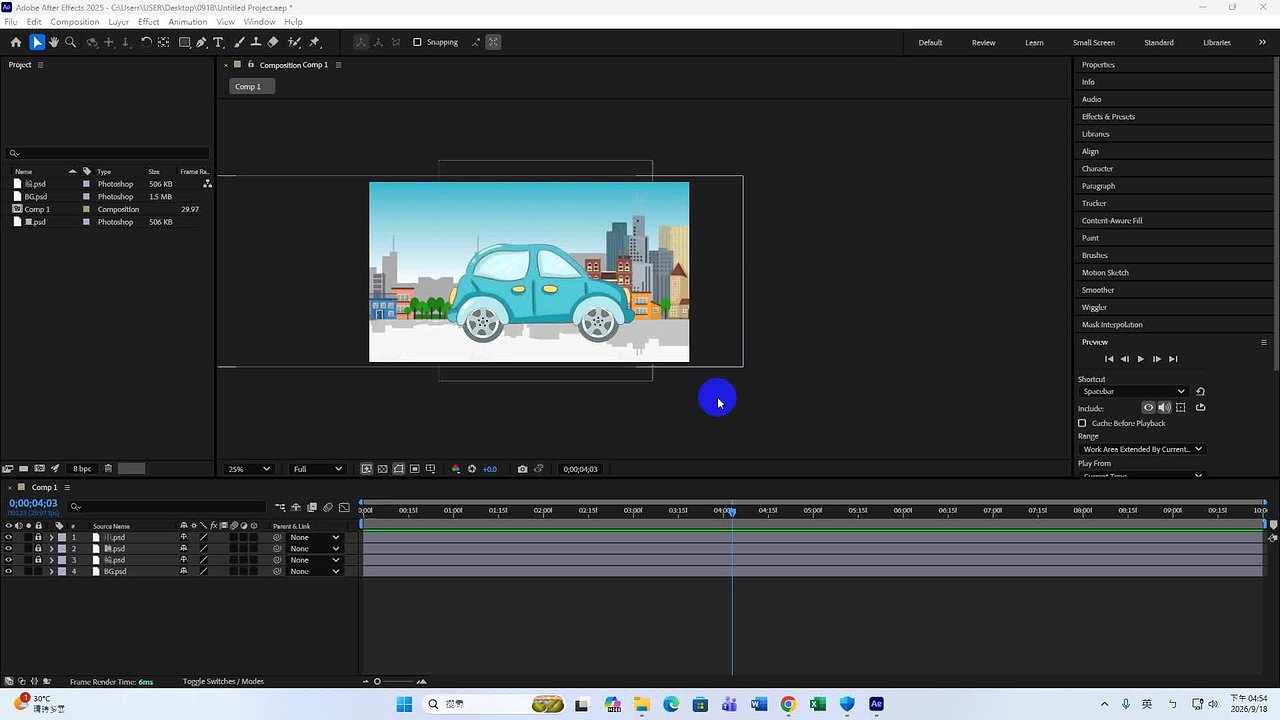Reset the Preview shortcut settings
Viewport: 1280px width, 720px height.
(1201, 391)
